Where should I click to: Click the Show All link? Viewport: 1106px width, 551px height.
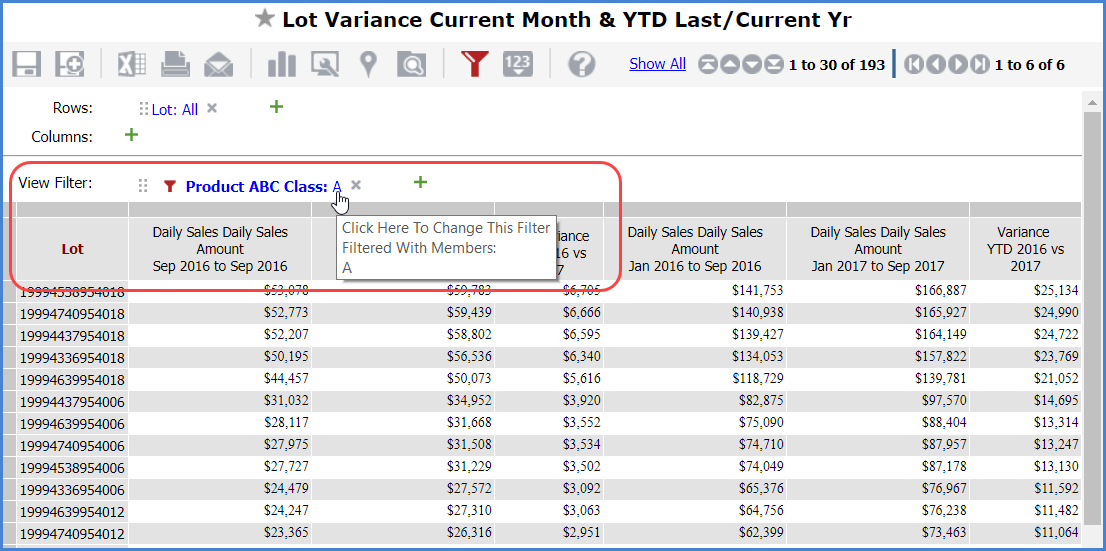[x=657, y=64]
